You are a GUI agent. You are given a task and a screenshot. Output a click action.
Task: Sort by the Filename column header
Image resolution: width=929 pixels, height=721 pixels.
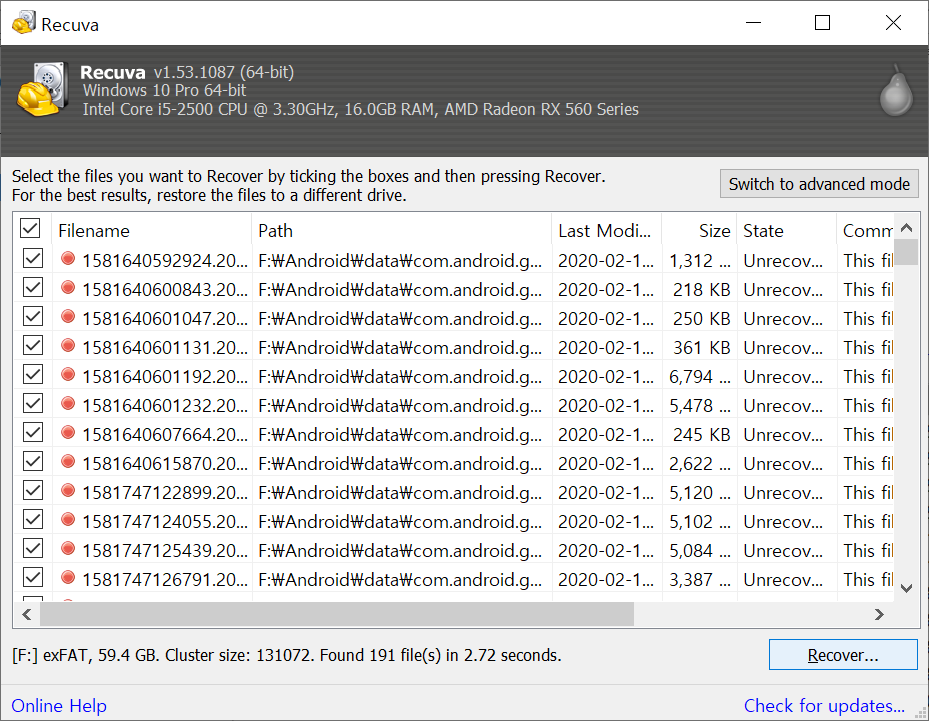152,230
